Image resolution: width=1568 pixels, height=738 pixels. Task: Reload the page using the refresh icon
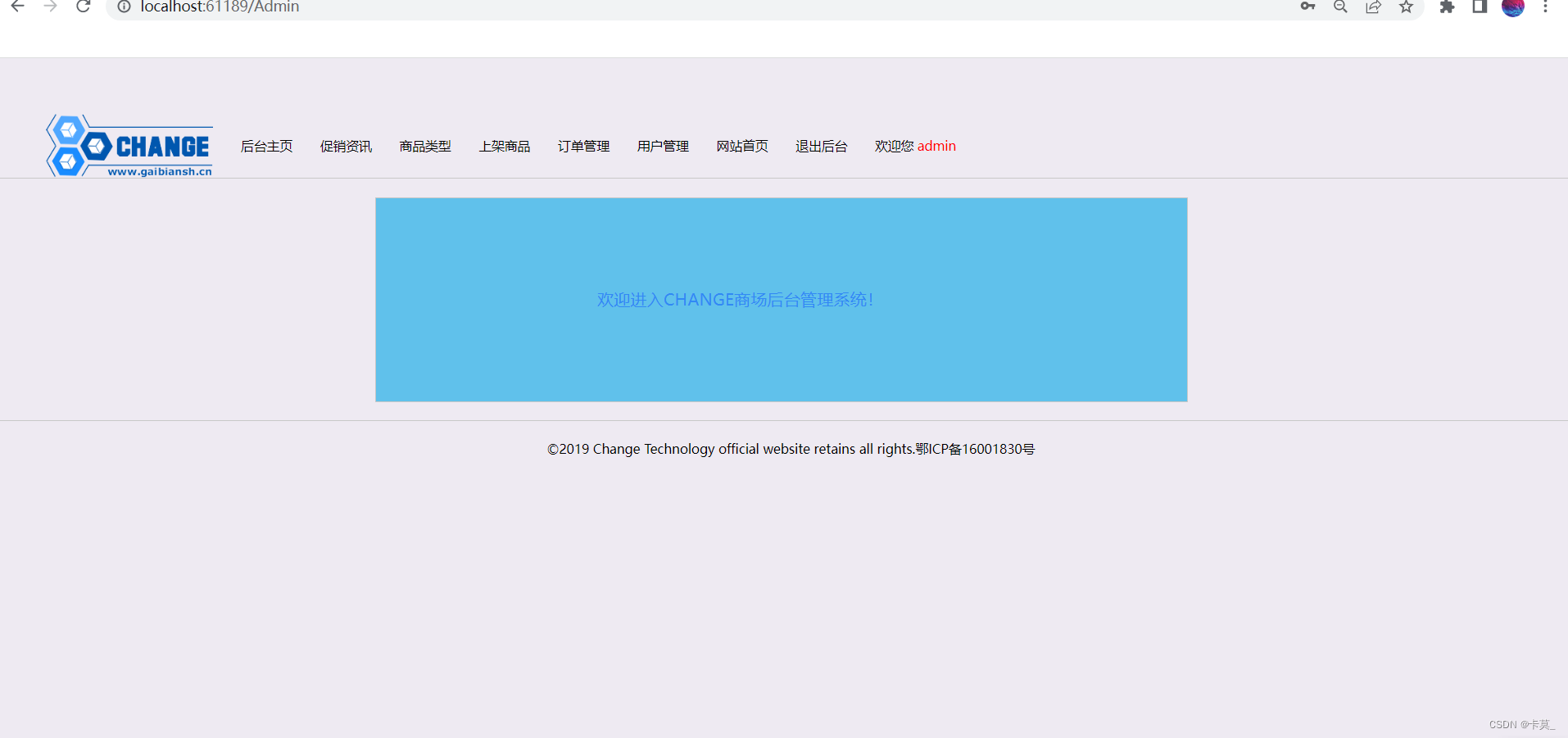(83, 7)
